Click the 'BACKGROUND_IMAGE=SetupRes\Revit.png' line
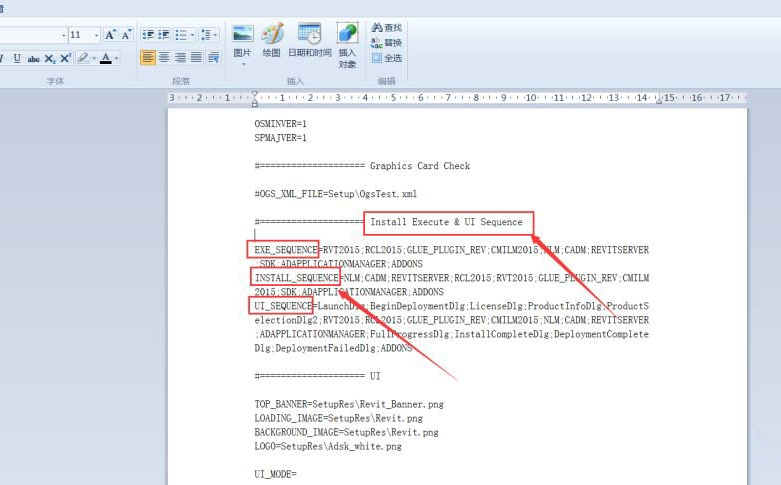 (346, 432)
